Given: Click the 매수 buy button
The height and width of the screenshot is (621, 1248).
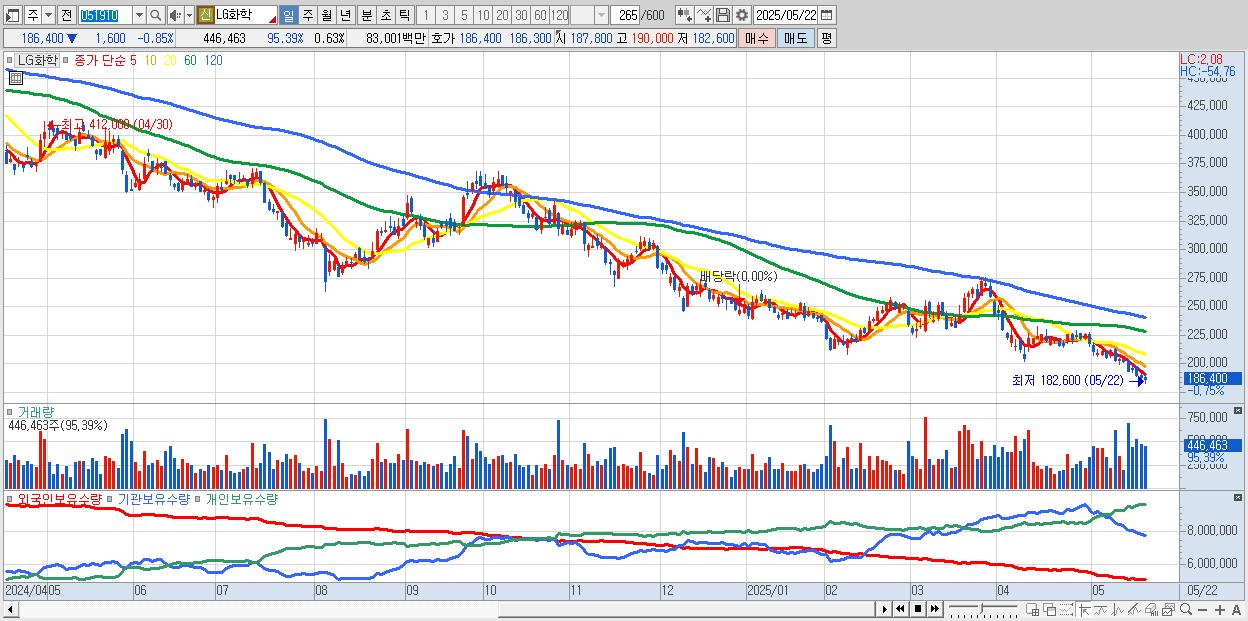Looking at the screenshot, I should pyautogui.click(x=757, y=38).
